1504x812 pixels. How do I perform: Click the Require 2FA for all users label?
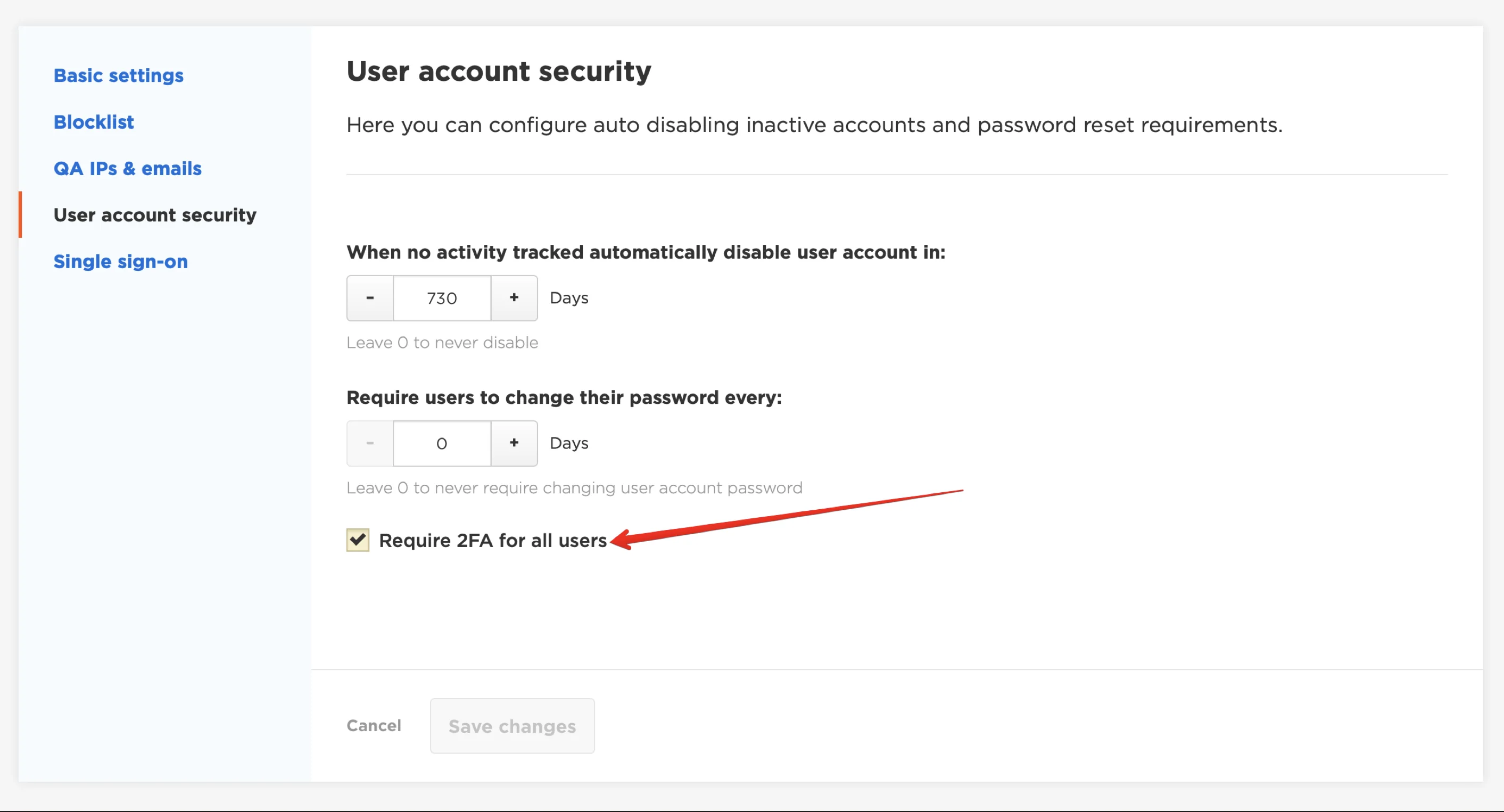[x=493, y=541]
